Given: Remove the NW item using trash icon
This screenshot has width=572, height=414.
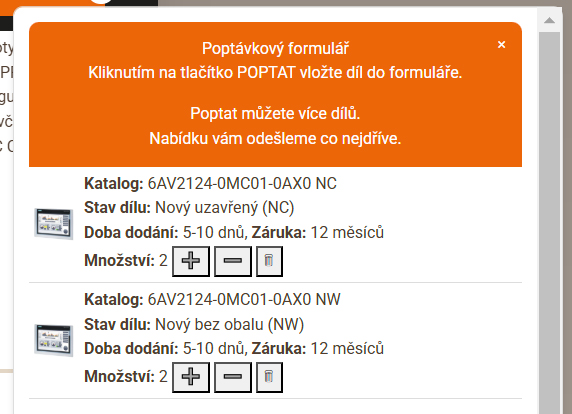Looking at the screenshot, I should pyautogui.click(x=269, y=377).
